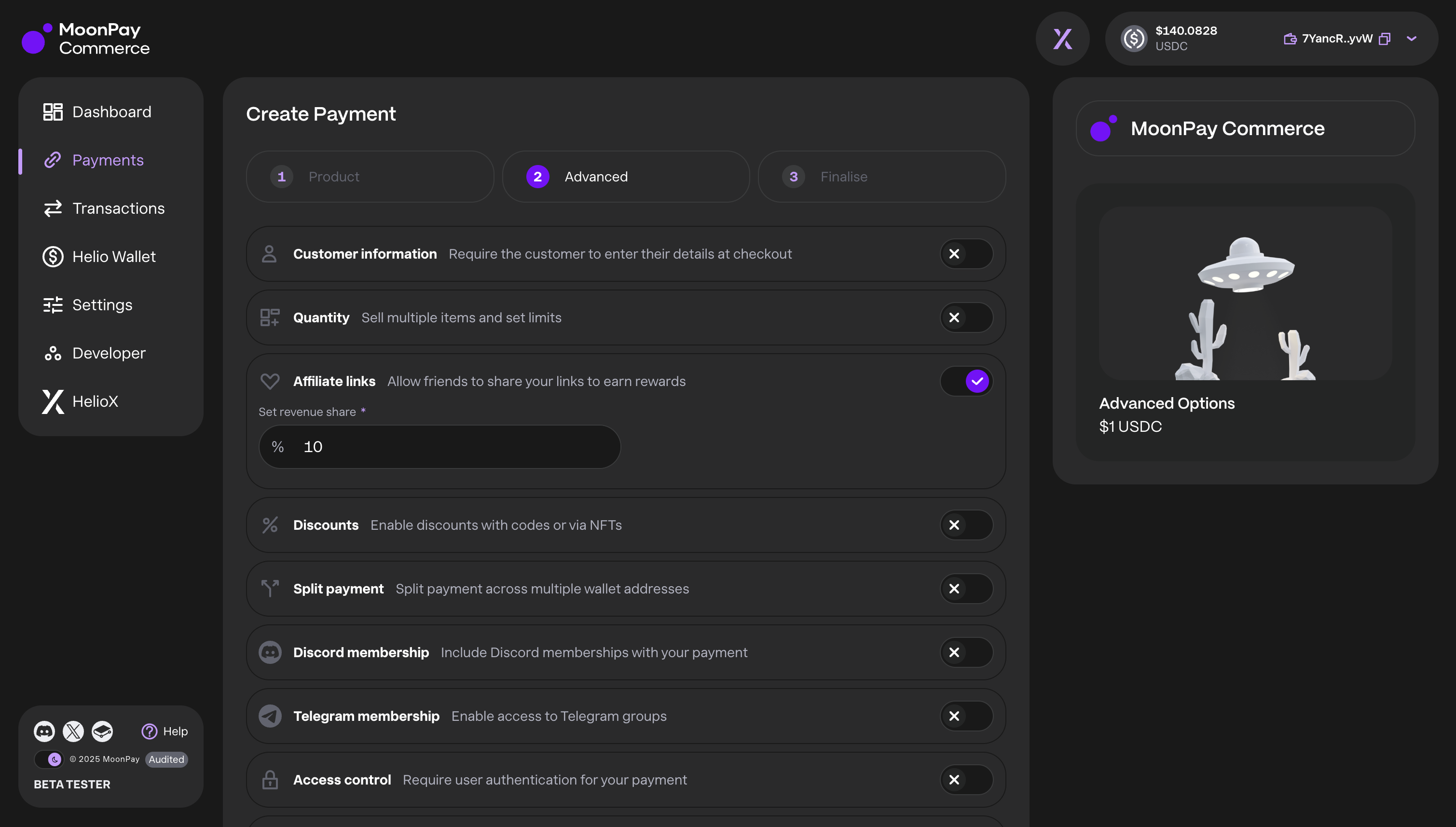Open the X (Twitter) social icon
This screenshot has height=827, width=1456.
pyautogui.click(x=73, y=731)
